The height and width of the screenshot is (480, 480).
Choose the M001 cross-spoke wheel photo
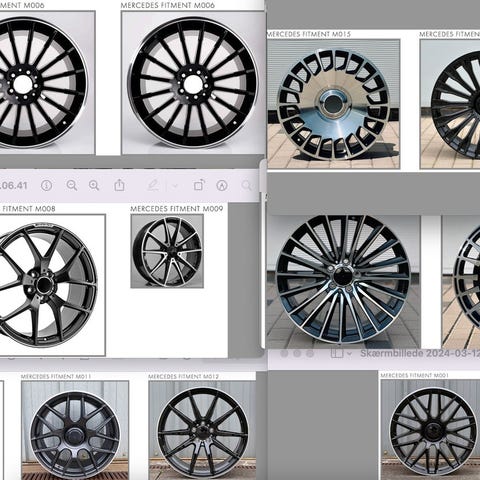(431, 429)
